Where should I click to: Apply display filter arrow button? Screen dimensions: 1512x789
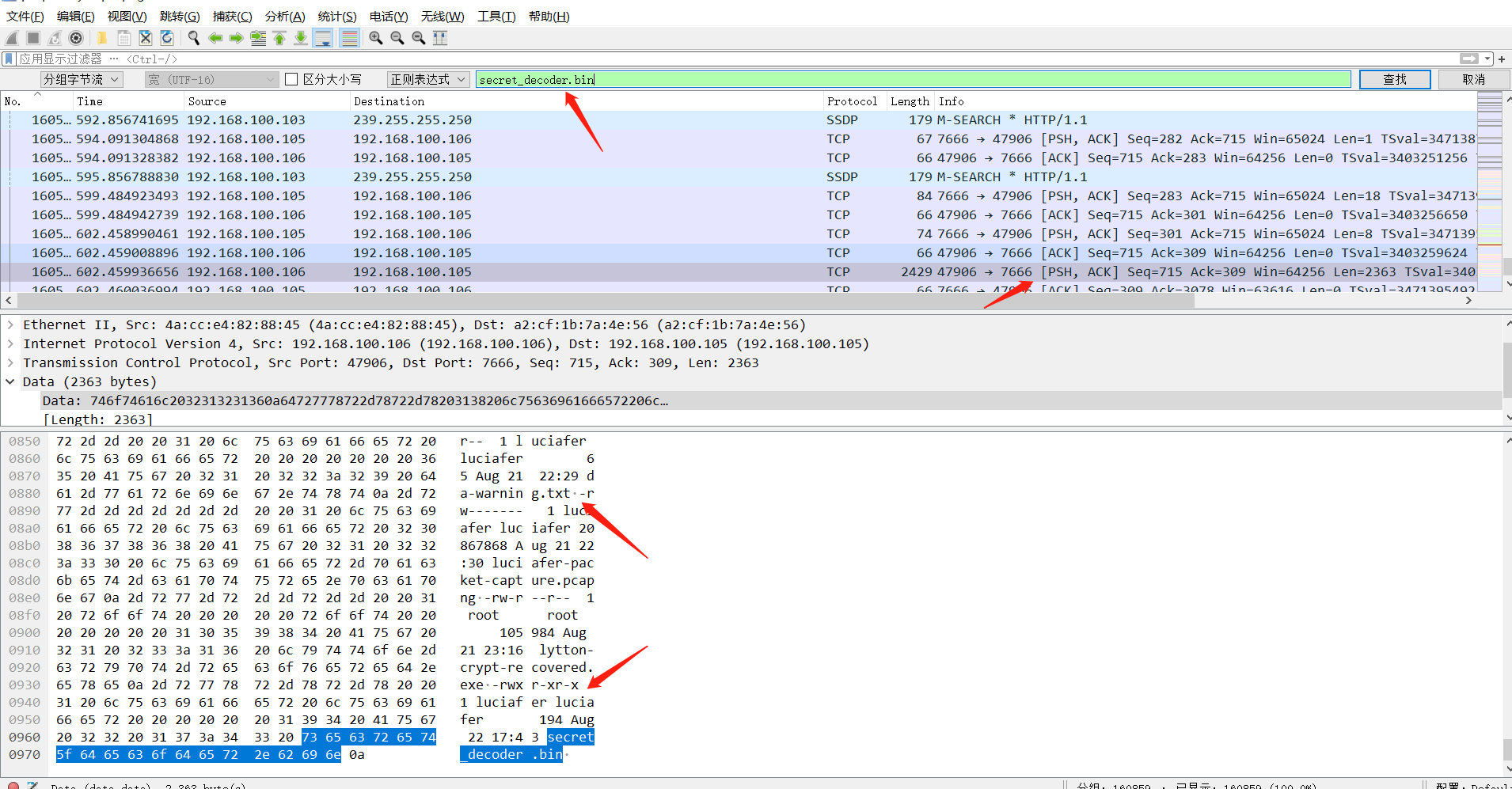[1469, 59]
